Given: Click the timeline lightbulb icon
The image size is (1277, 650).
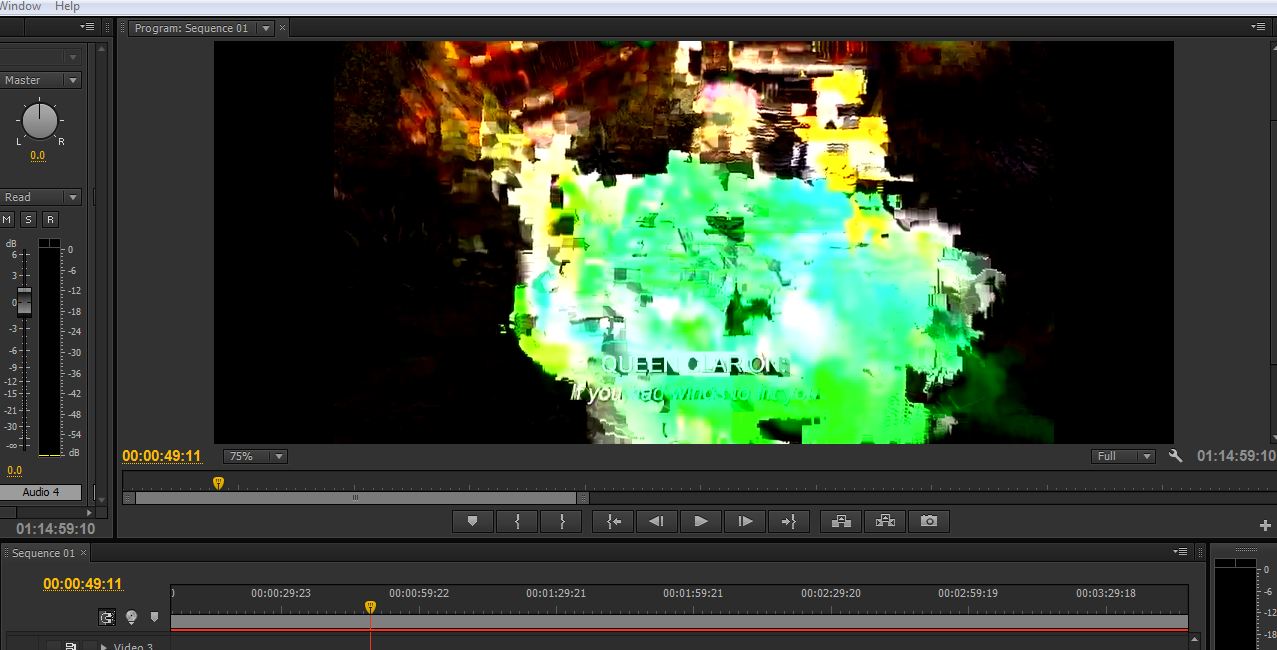Looking at the screenshot, I should click(x=131, y=617).
